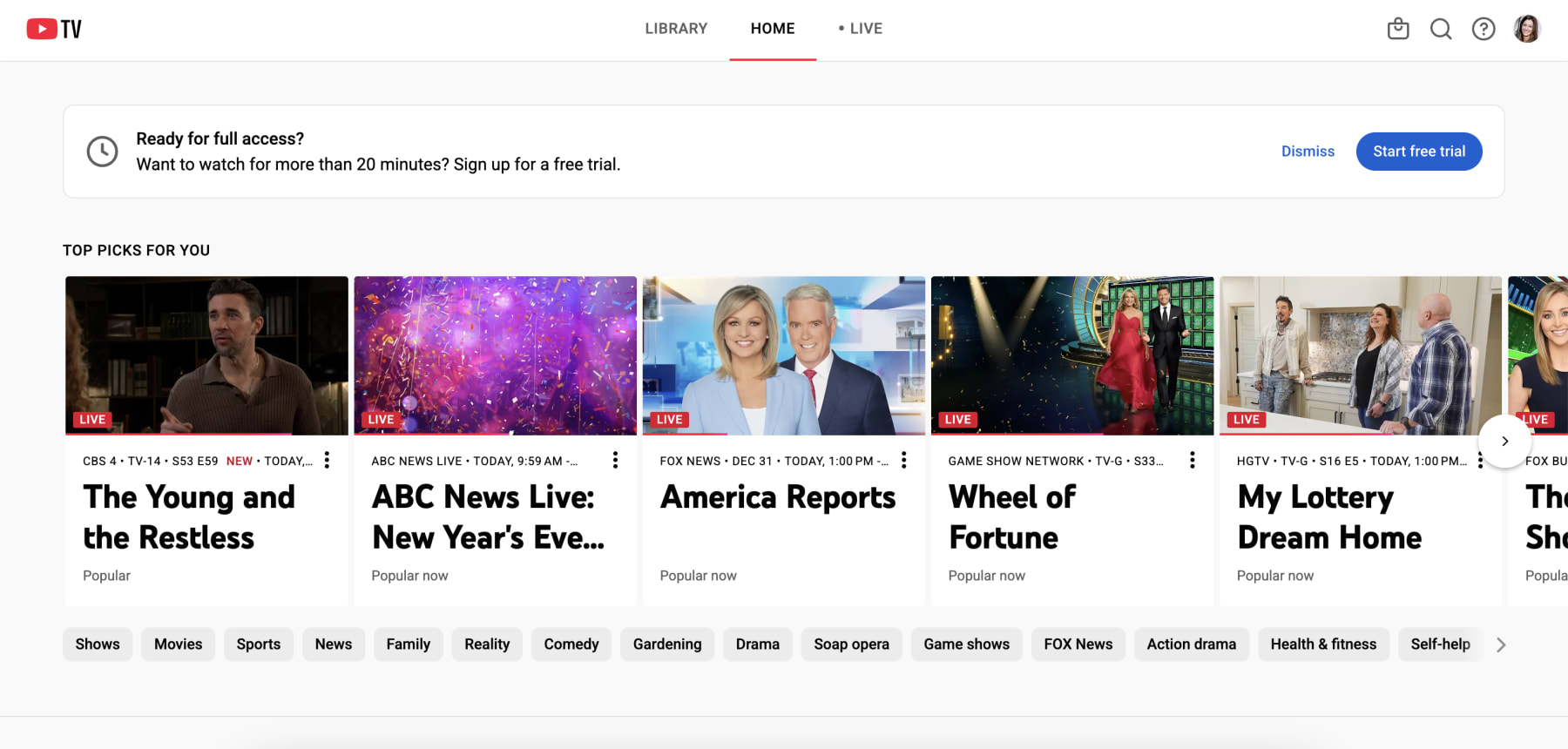Select the FOX News category chip
This screenshot has width=1568, height=749.
(1078, 644)
